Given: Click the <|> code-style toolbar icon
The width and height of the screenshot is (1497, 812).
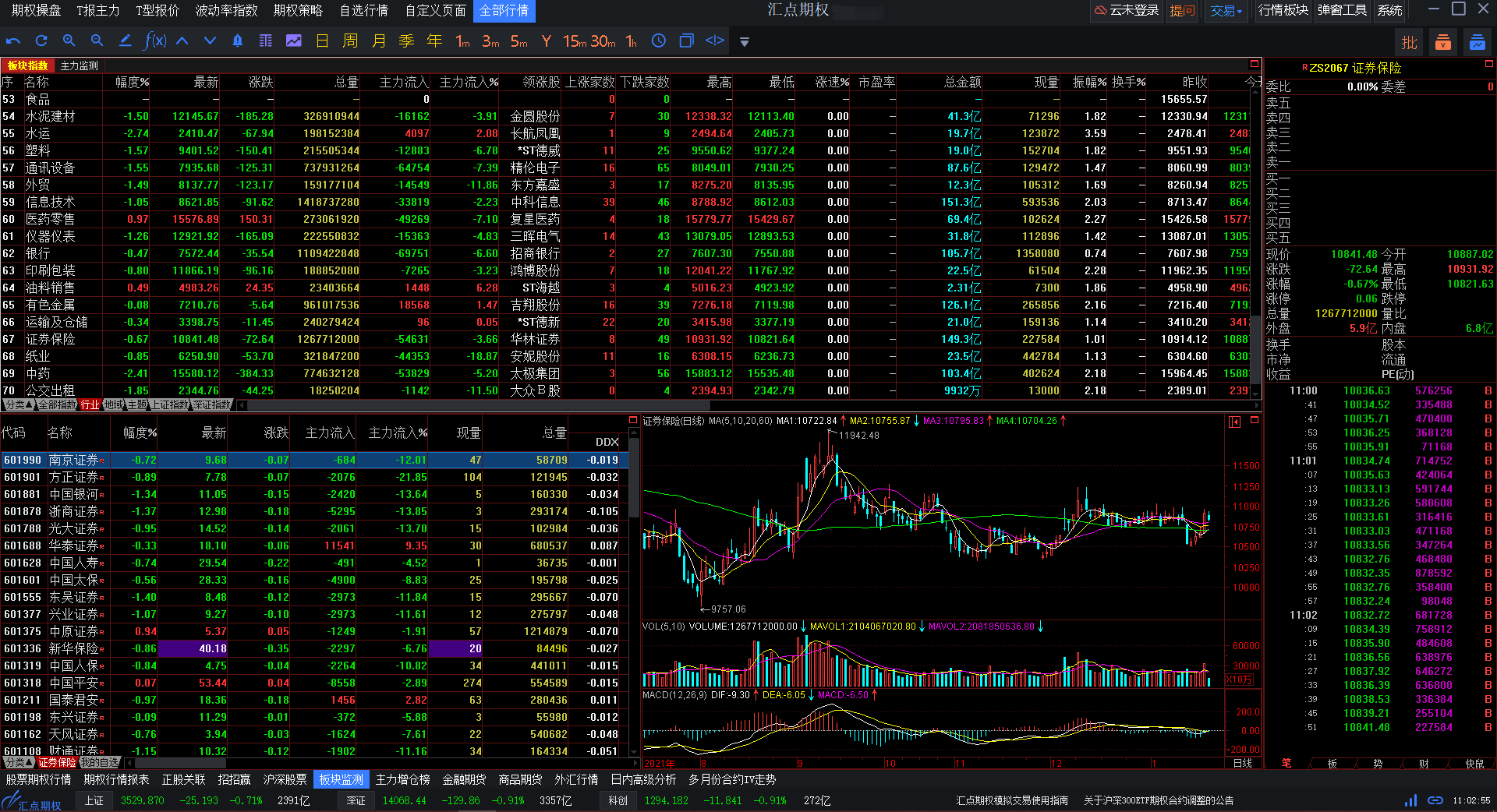Looking at the screenshot, I should (x=715, y=41).
